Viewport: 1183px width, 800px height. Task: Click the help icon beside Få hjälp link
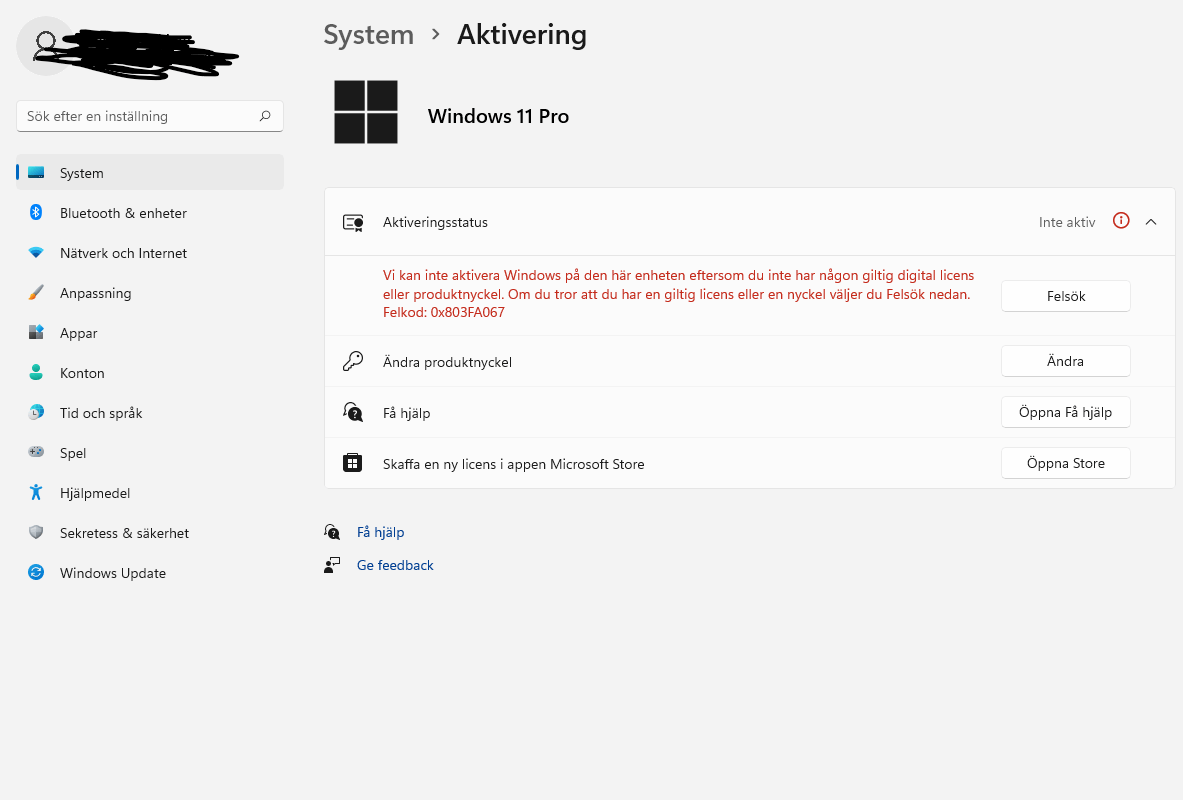(332, 532)
